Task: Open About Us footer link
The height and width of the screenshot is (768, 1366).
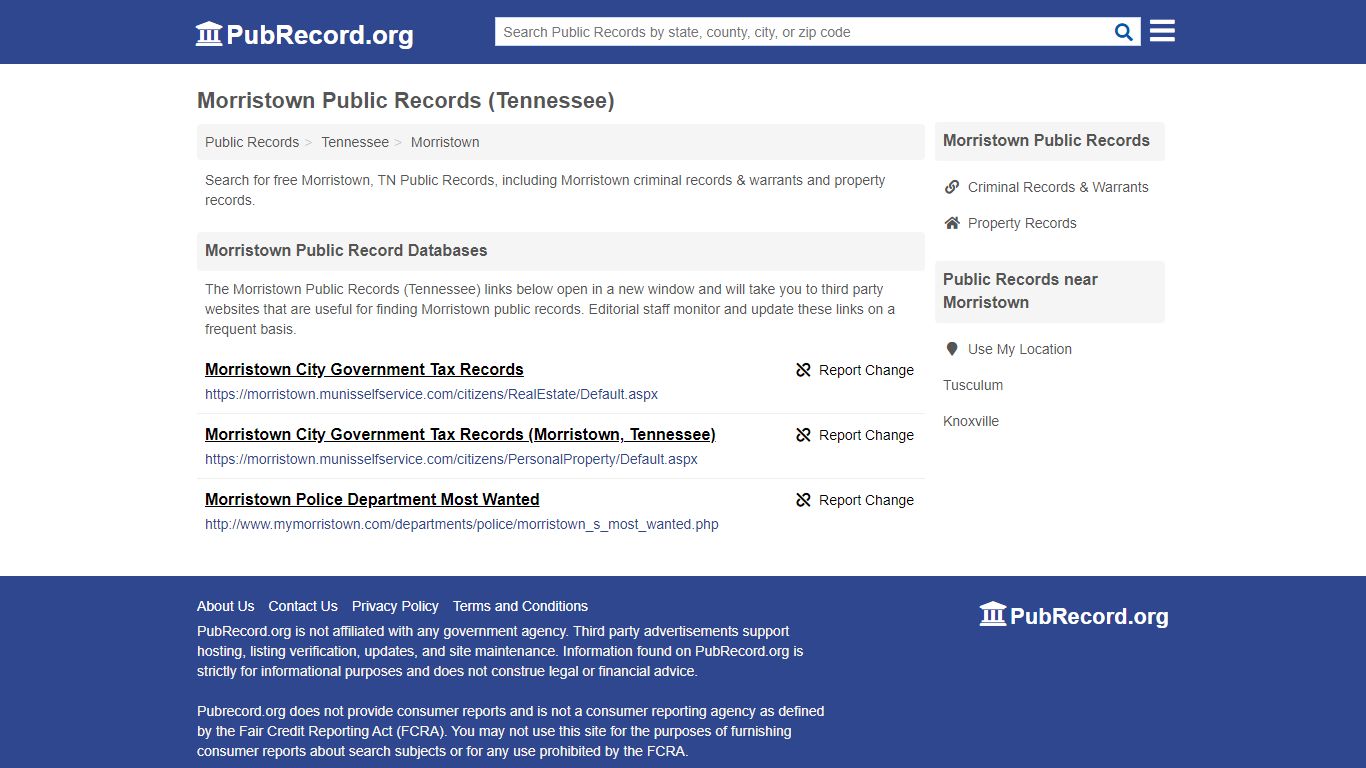Action: click(226, 606)
